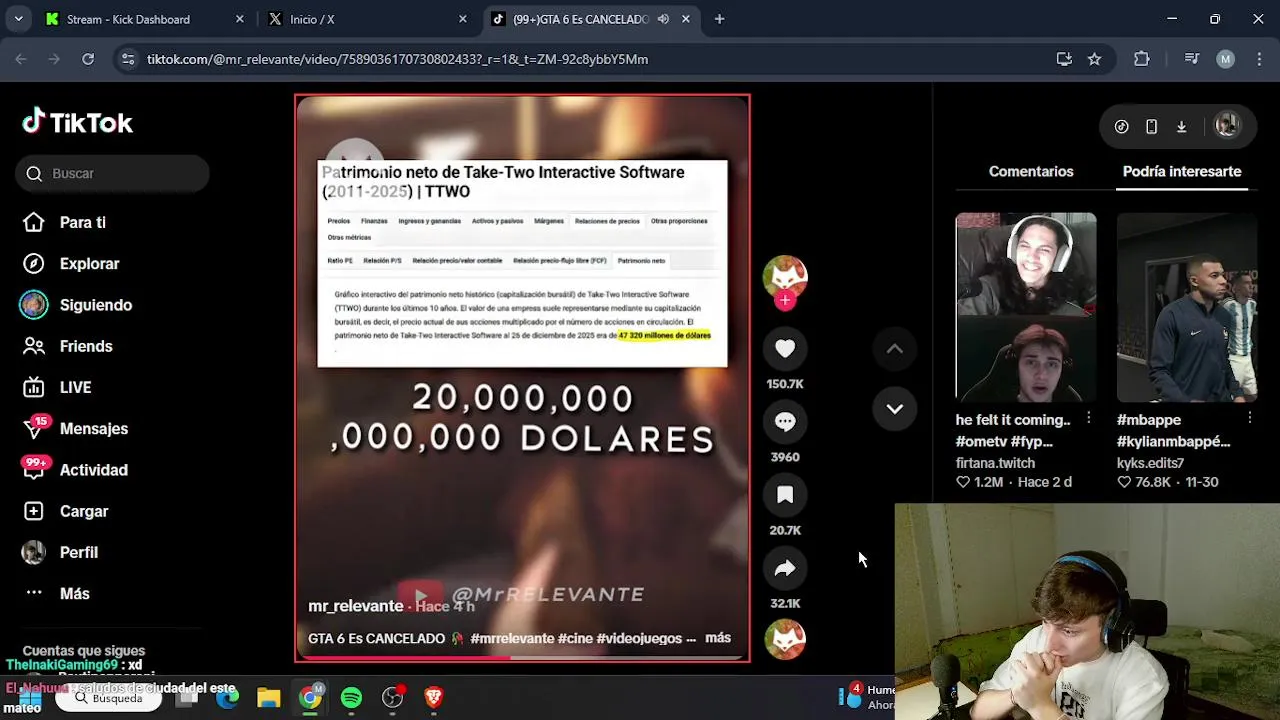
Task: Mute audio on the TikTok browser tab
Action: coord(663,19)
